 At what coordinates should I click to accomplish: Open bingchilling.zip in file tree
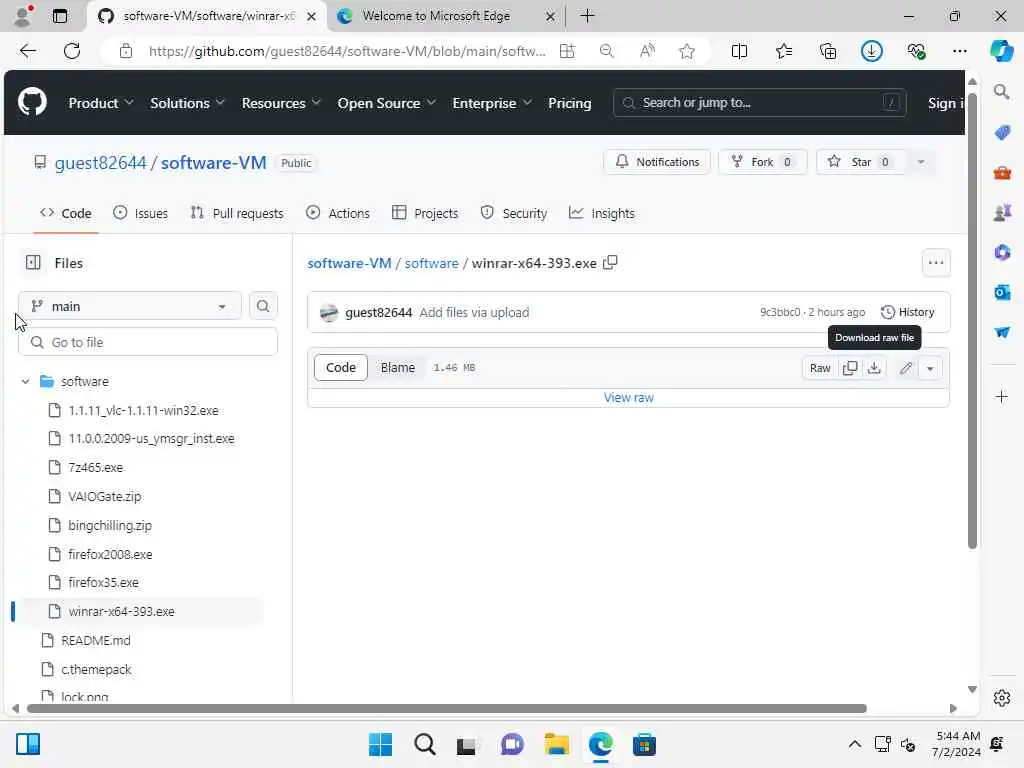110,526
